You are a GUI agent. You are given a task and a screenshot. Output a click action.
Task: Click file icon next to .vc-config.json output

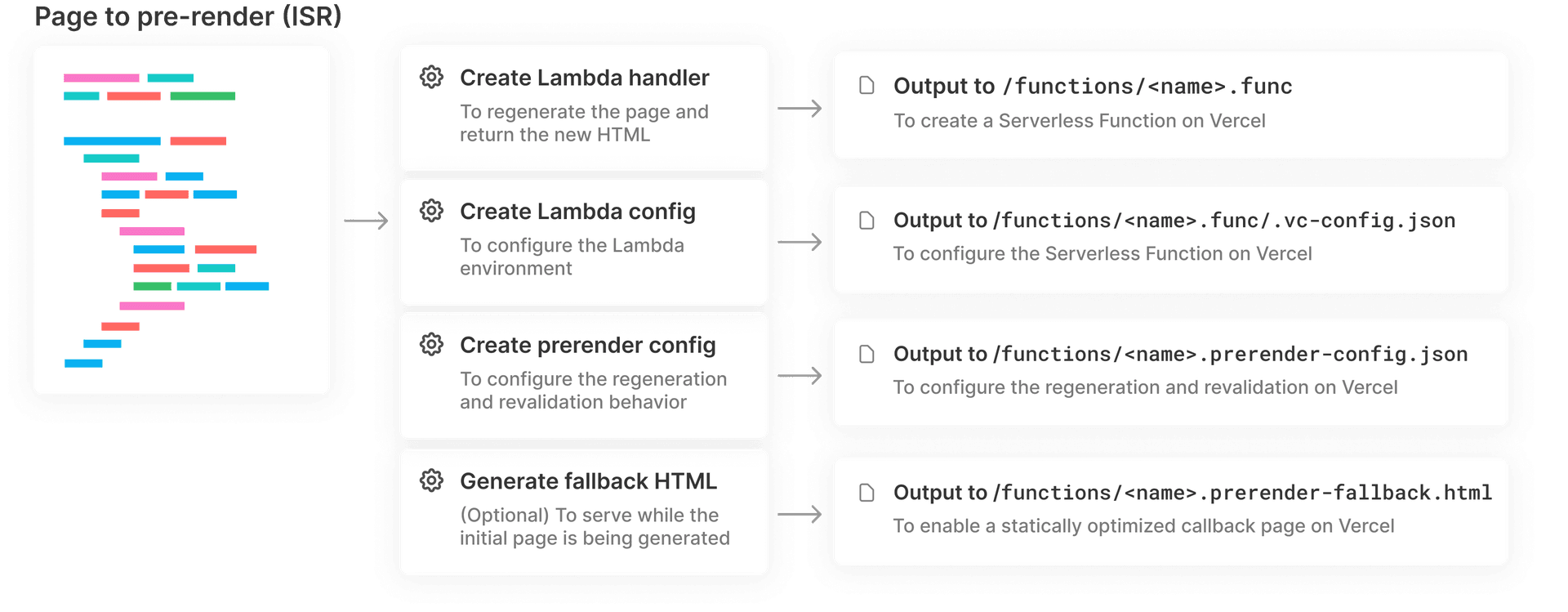pyautogui.click(x=866, y=221)
